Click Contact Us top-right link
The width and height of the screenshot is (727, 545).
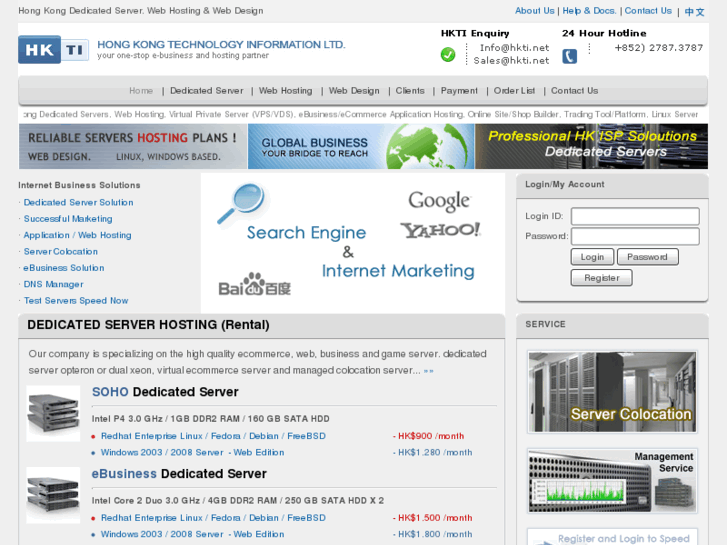click(648, 11)
